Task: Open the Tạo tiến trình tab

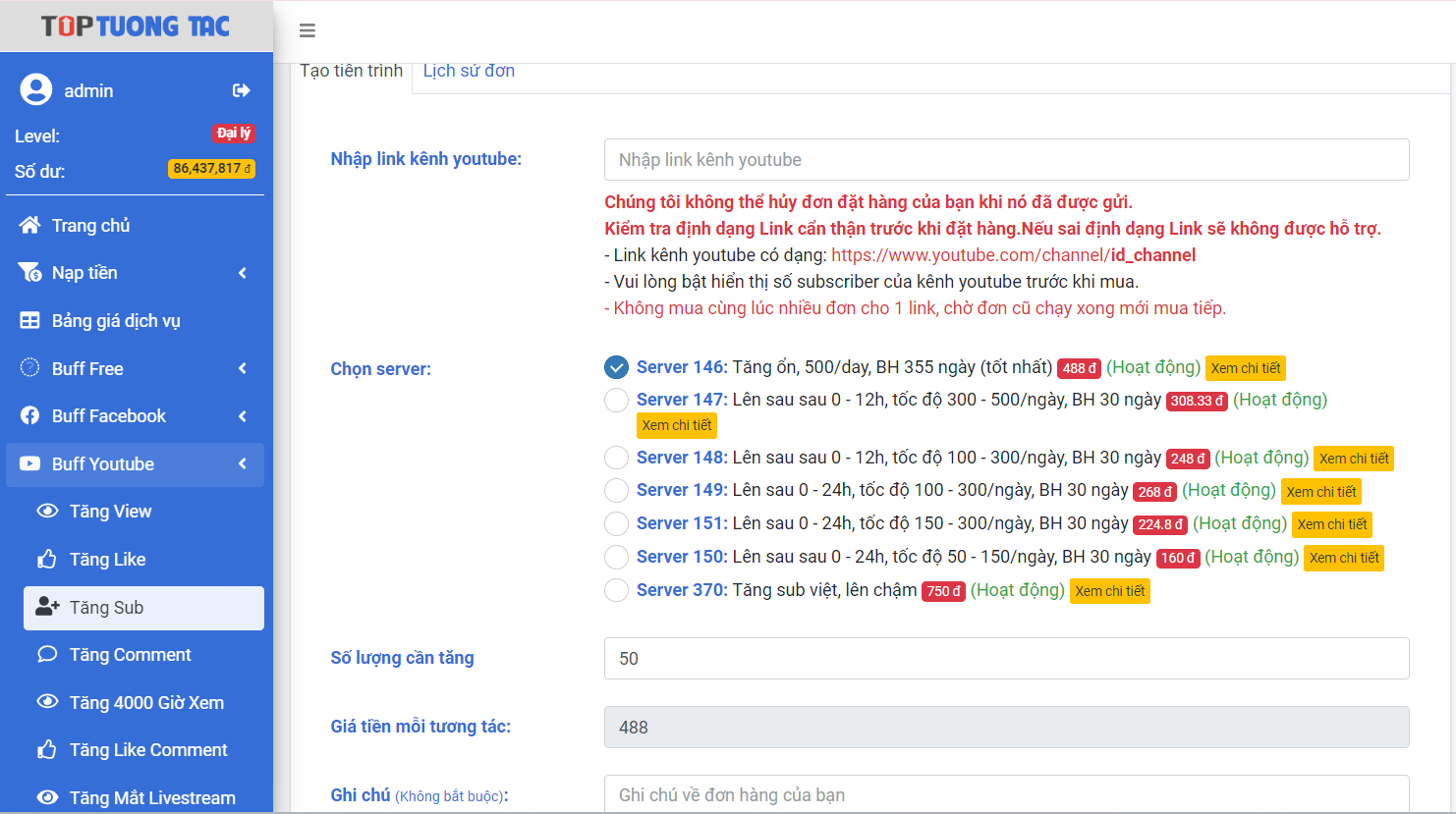Action: (352, 71)
